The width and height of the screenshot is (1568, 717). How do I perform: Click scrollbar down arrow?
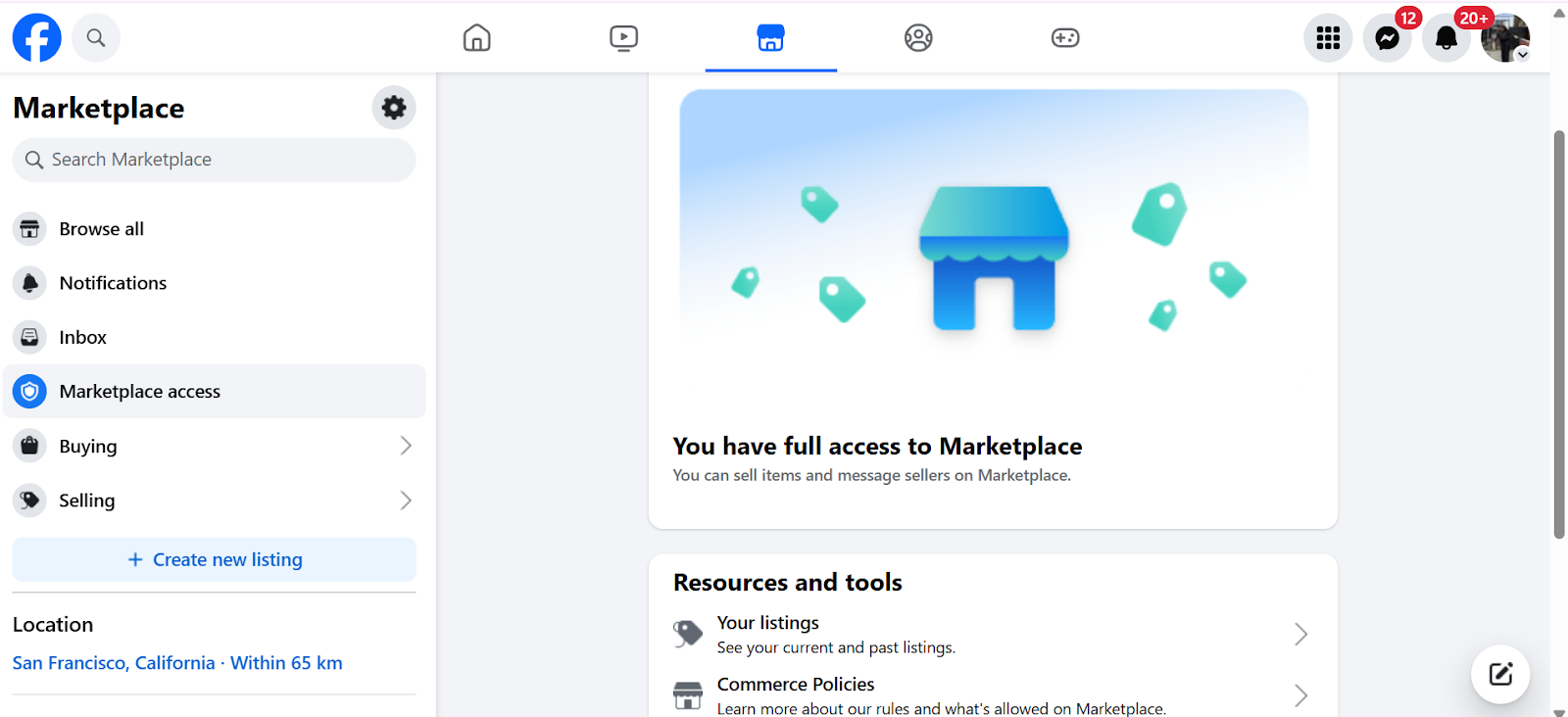1559,711
